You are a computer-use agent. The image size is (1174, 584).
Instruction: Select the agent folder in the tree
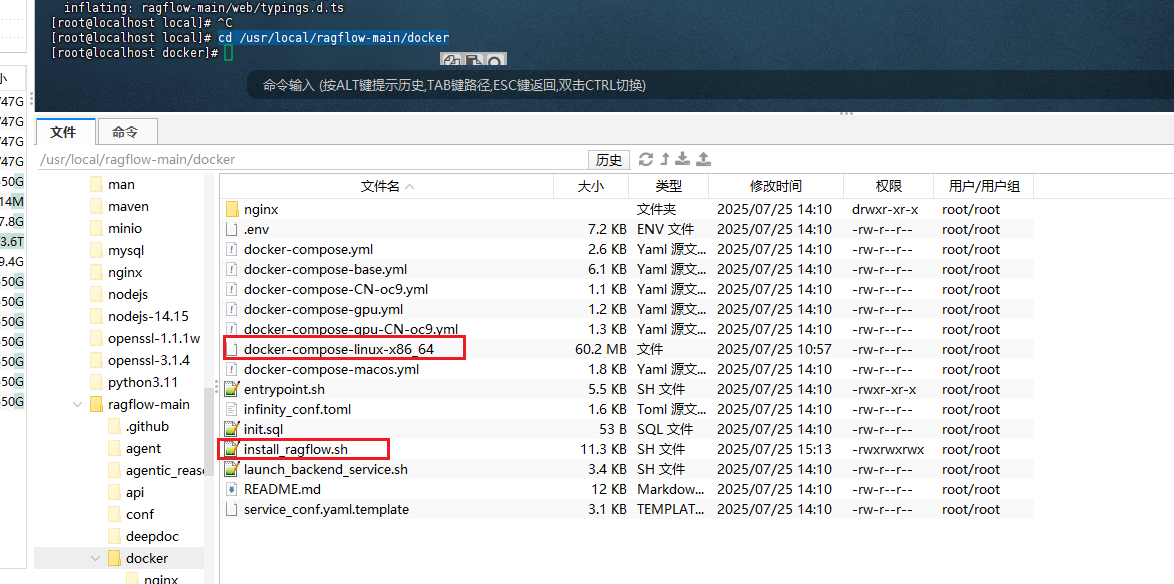pos(143,448)
